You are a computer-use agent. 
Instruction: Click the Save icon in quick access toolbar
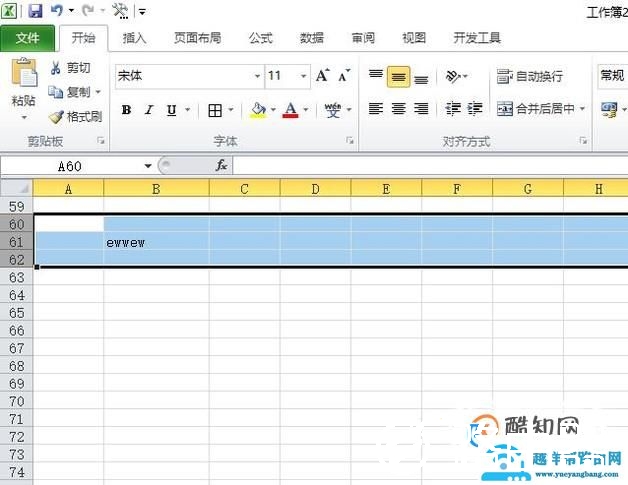coord(35,10)
